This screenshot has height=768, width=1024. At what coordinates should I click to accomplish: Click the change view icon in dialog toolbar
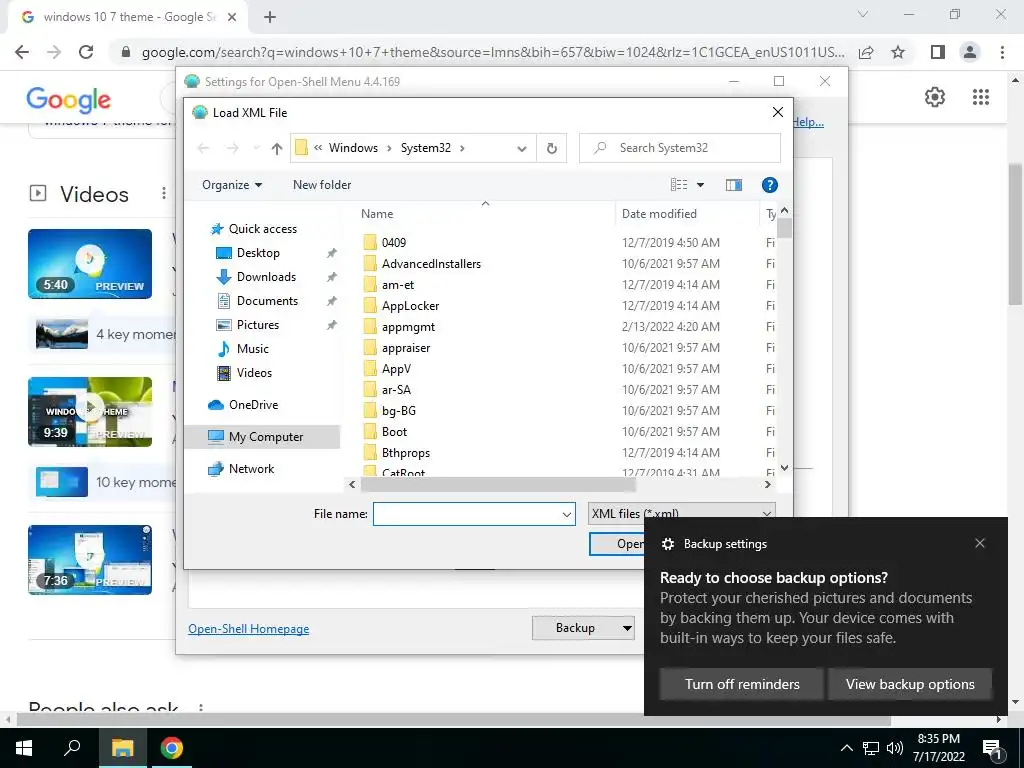[679, 185]
